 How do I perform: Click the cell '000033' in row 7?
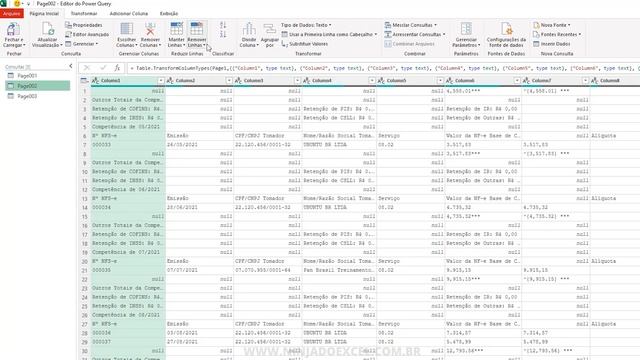pos(128,145)
